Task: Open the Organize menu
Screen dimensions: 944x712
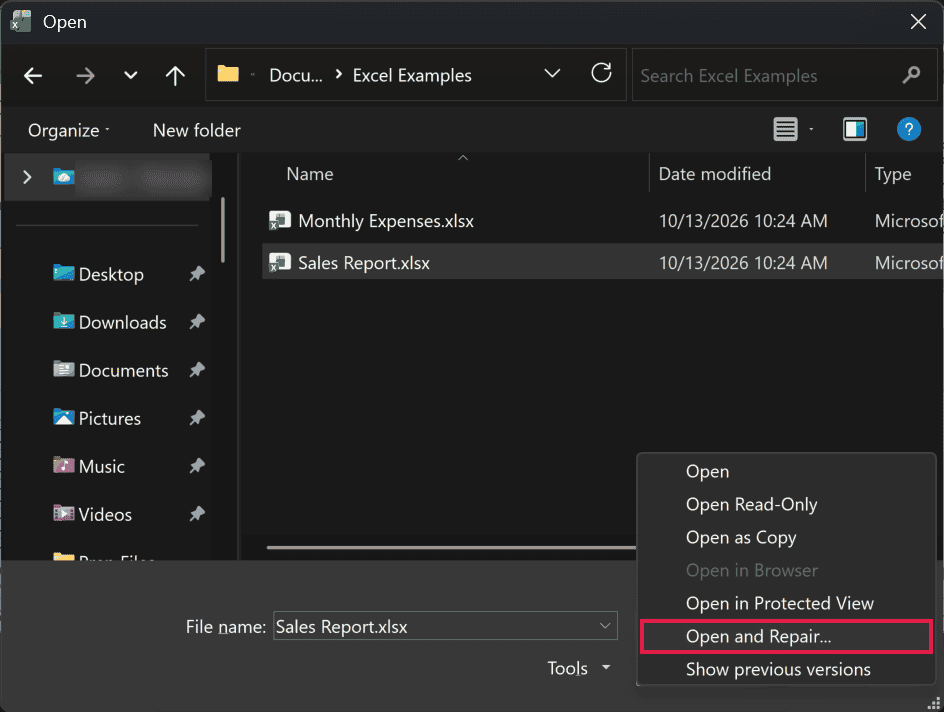Action: [x=69, y=130]
